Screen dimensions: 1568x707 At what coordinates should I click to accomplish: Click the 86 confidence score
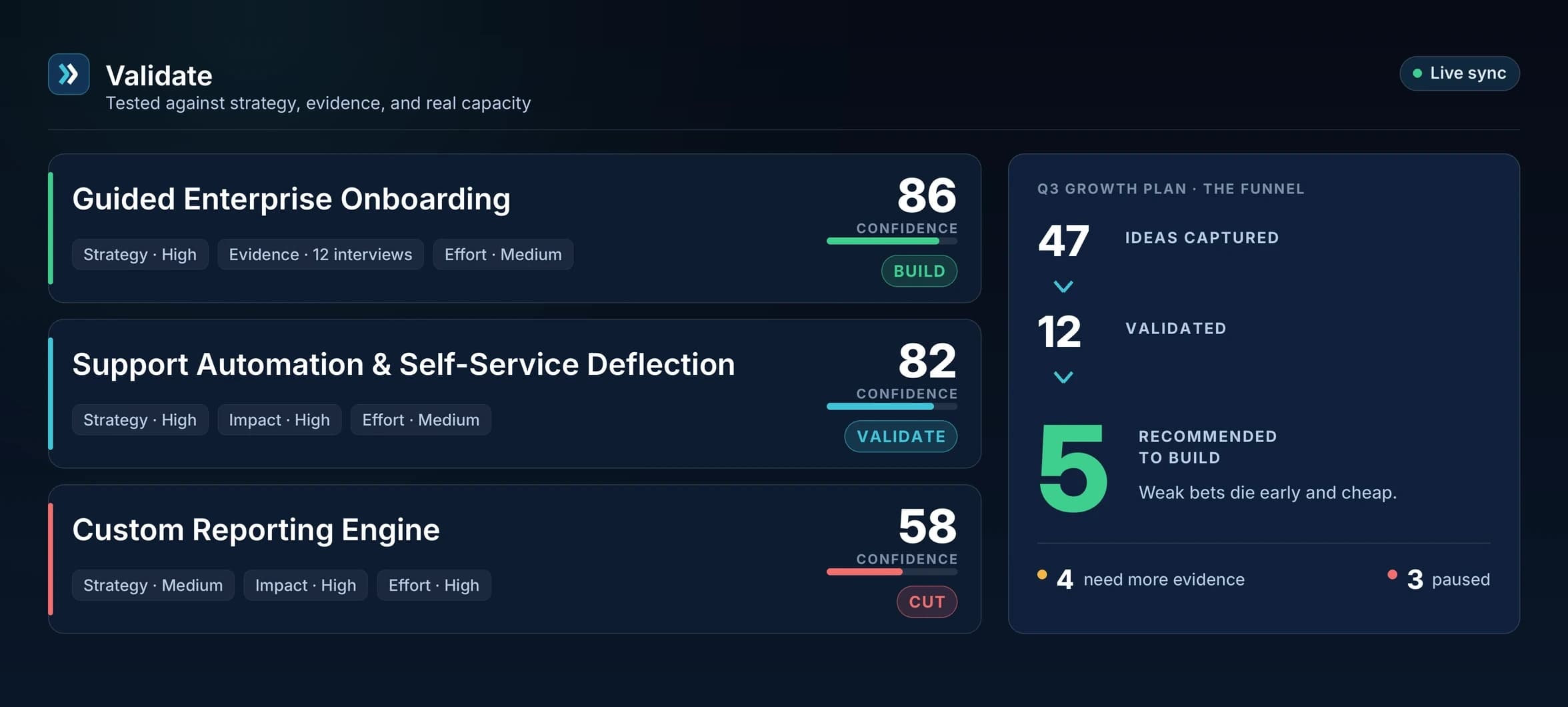[927, 195]
